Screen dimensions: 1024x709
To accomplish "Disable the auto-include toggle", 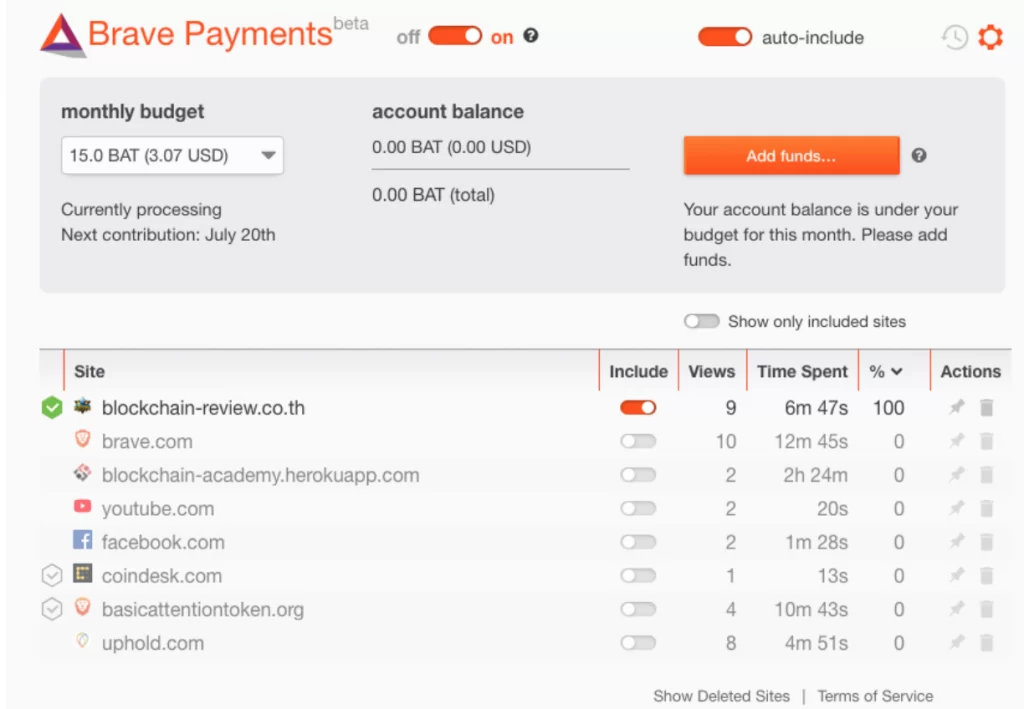I will pos(725,37).
